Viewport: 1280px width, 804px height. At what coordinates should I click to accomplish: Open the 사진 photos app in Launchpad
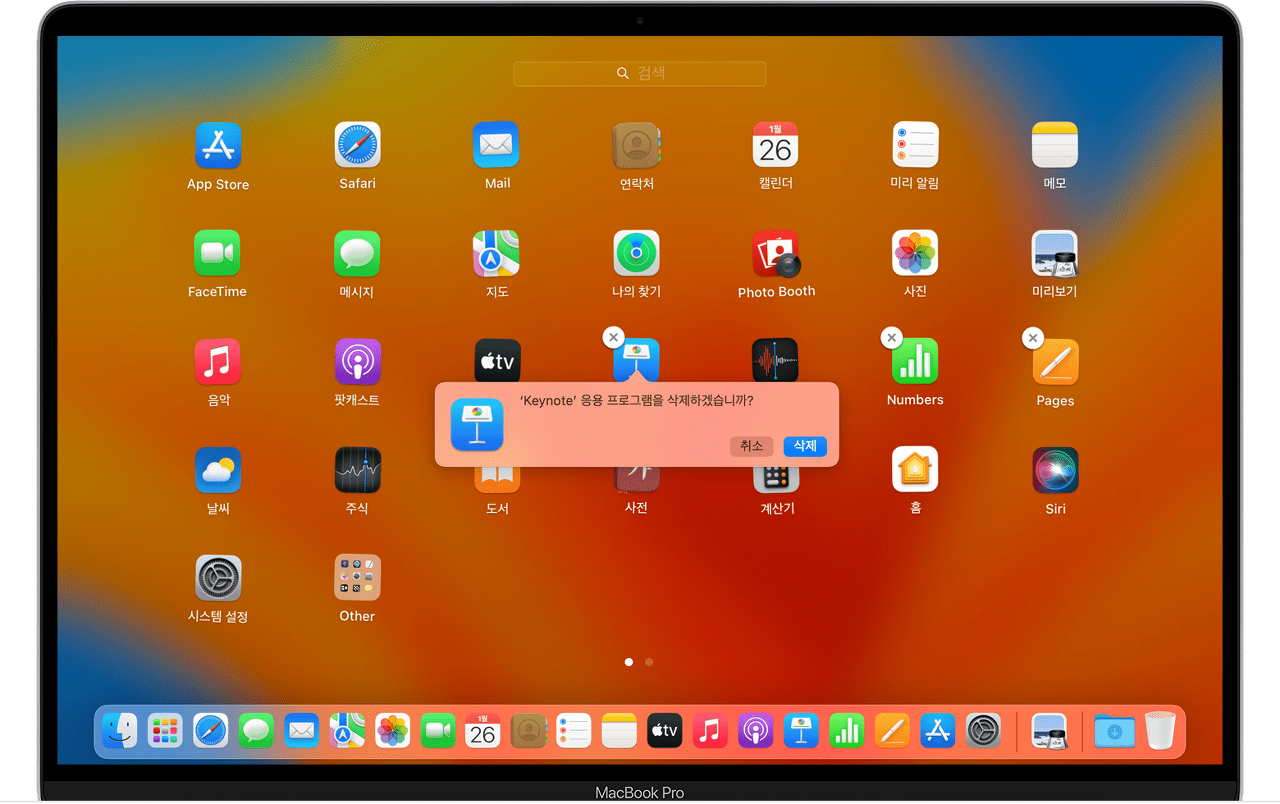pos(915,254)
